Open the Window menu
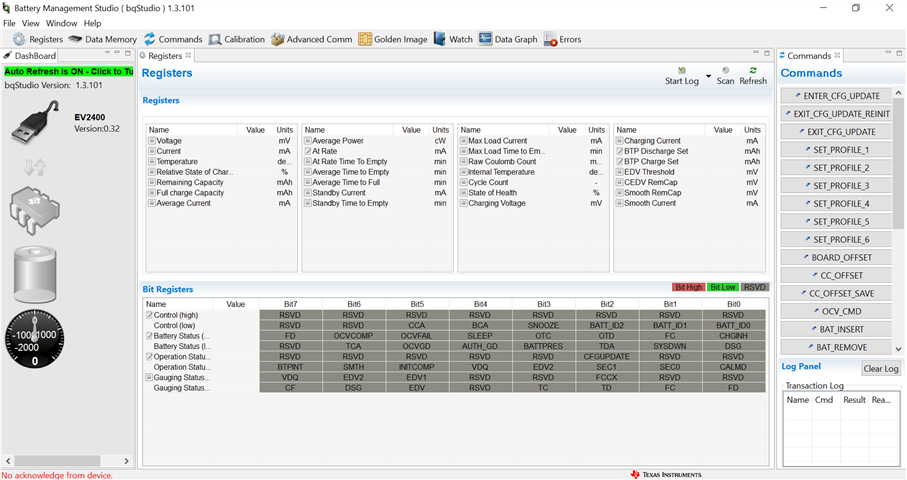This screenshot has height=480, width=907. (61, 23)
